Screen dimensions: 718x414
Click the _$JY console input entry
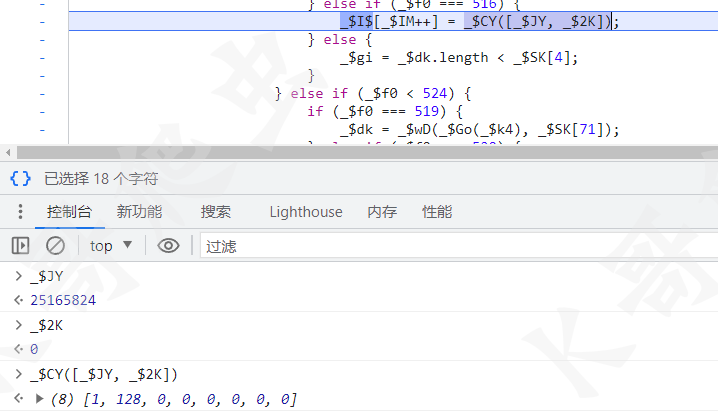point(47,276)
